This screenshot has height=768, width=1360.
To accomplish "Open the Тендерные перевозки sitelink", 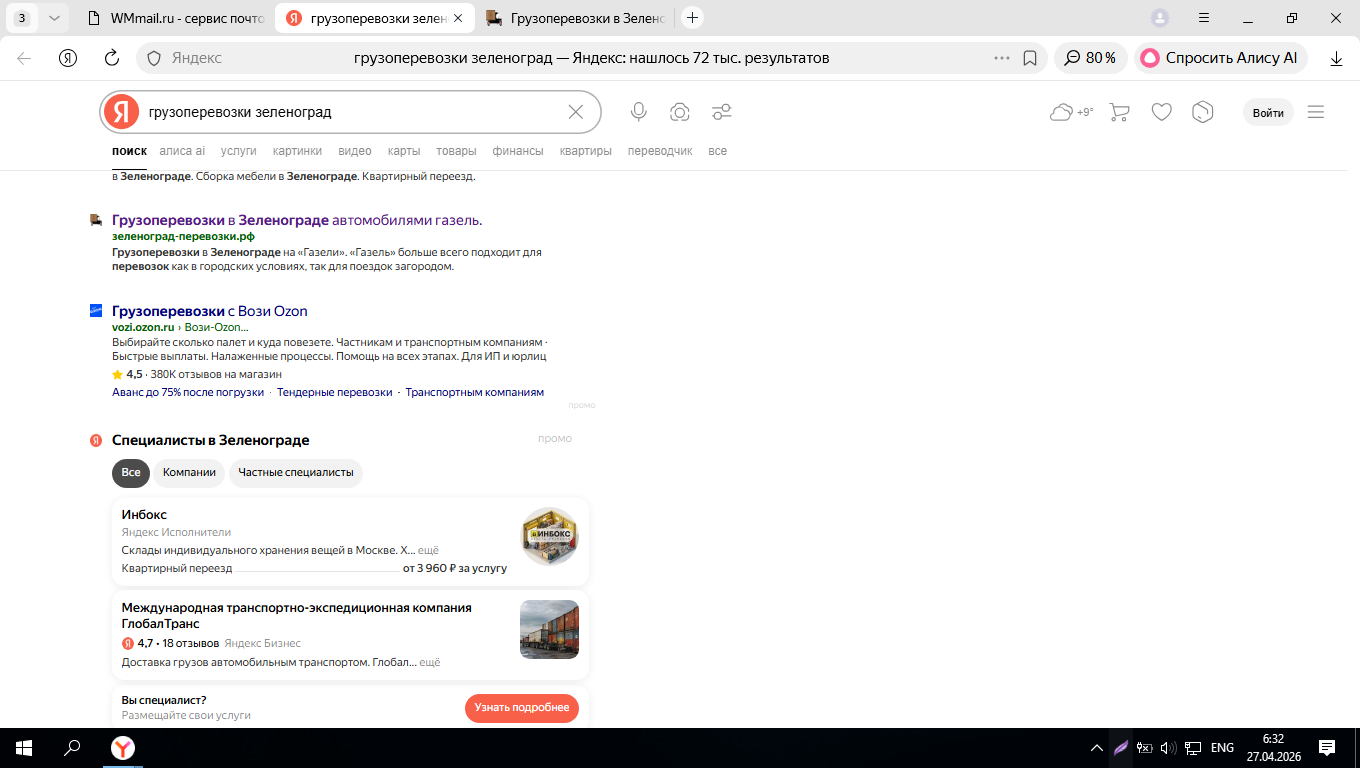I will click(x=335, y=392).
